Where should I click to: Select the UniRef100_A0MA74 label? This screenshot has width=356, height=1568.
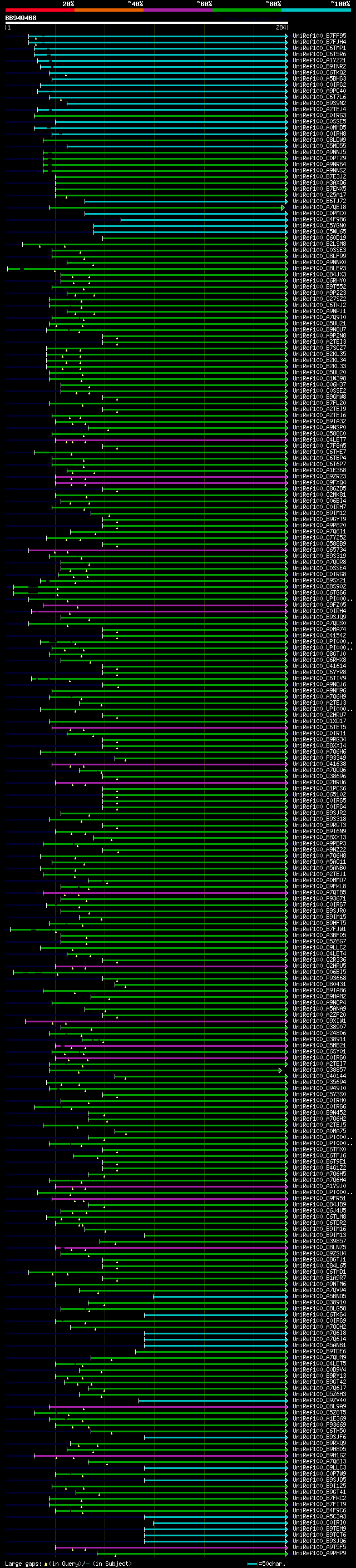319,630
